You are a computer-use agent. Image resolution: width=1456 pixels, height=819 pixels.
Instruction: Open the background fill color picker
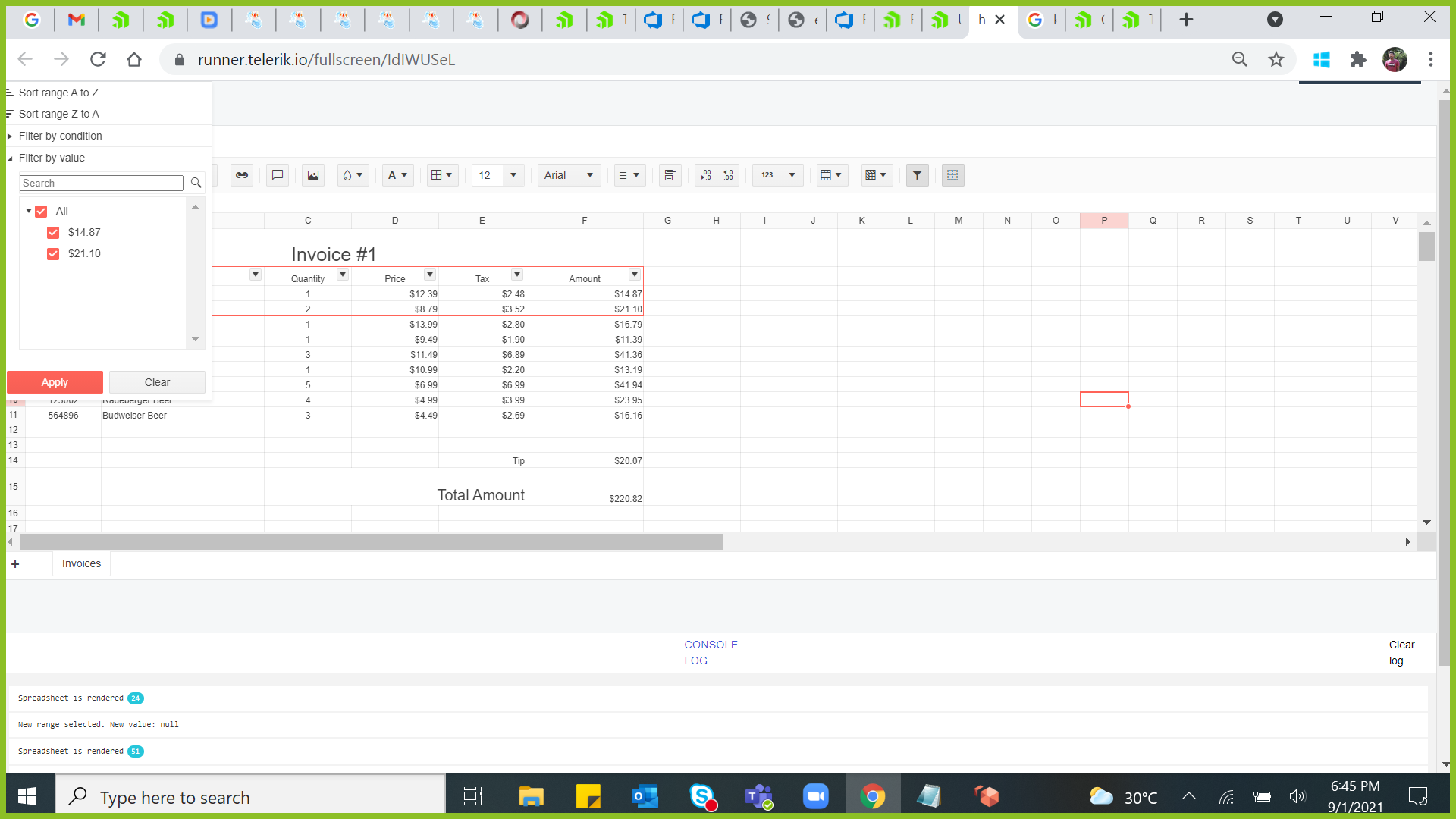tap(353, 175)
